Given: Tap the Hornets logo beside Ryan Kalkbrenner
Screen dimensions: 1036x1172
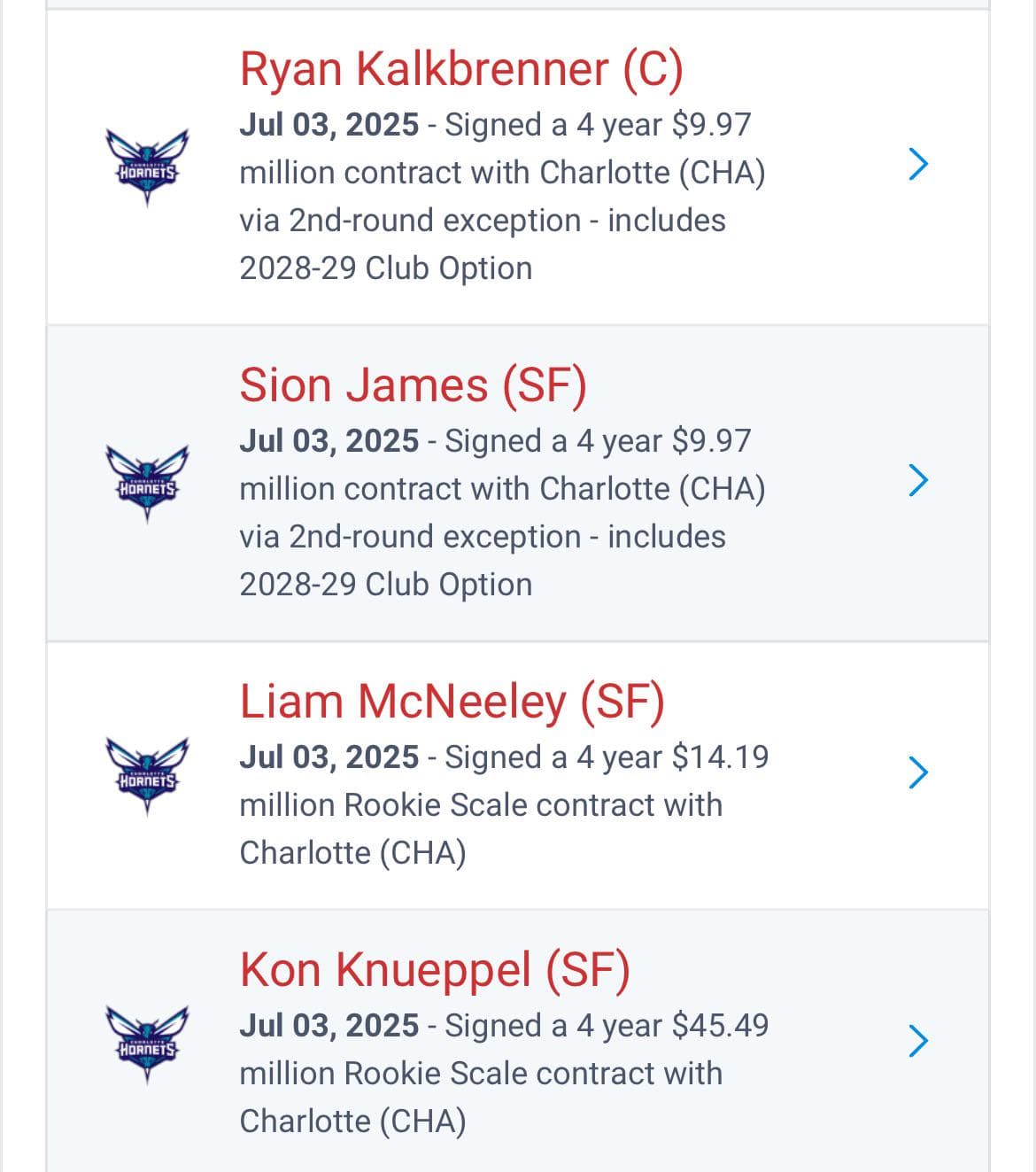Looking at the screenshot, I should (147, 167).
